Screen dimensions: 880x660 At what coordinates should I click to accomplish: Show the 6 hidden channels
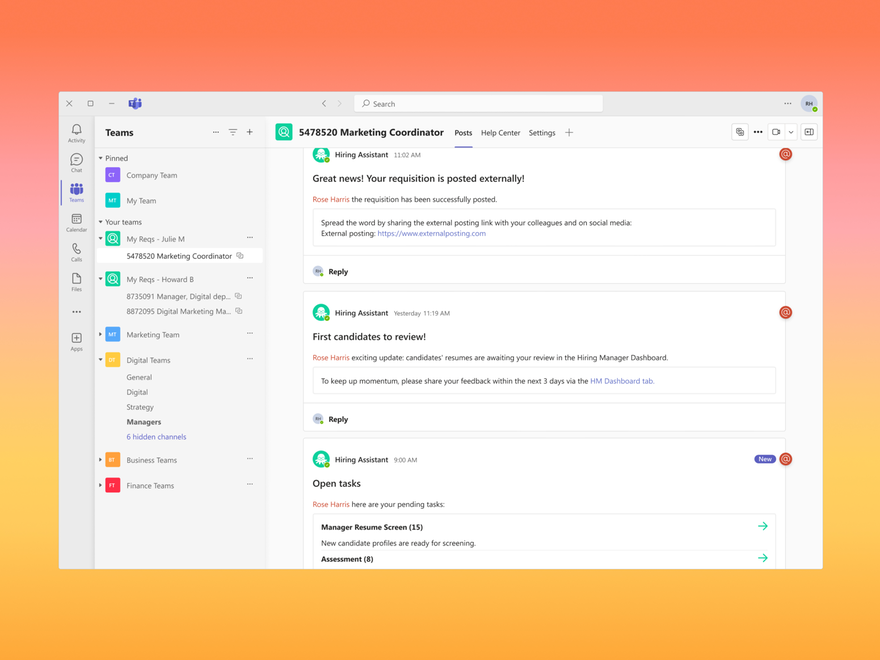coord(156,436)
